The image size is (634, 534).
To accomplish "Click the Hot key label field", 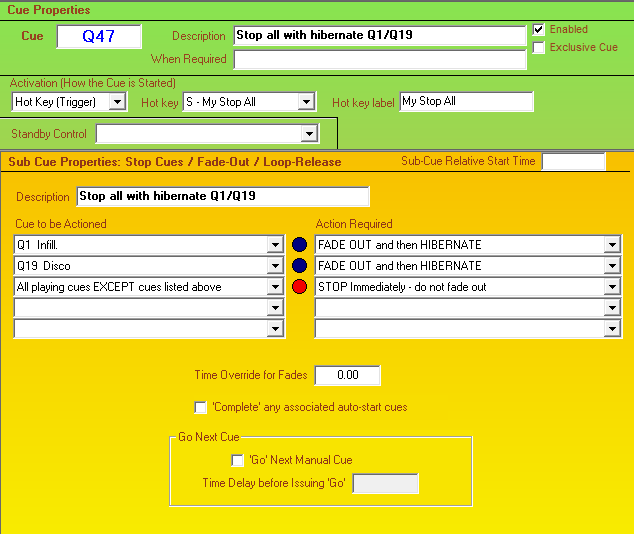I will tap(466, 101).
